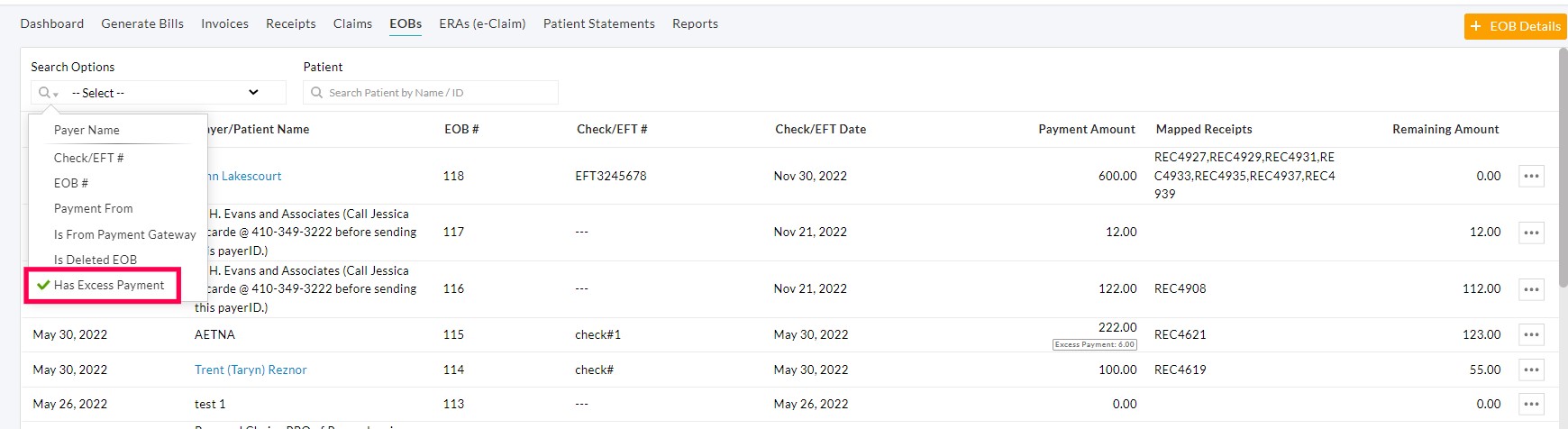This screenshot has height=429, width=1568.
Task: Open the ellipsis menu for EOB 113
Action: (1530, 404)
